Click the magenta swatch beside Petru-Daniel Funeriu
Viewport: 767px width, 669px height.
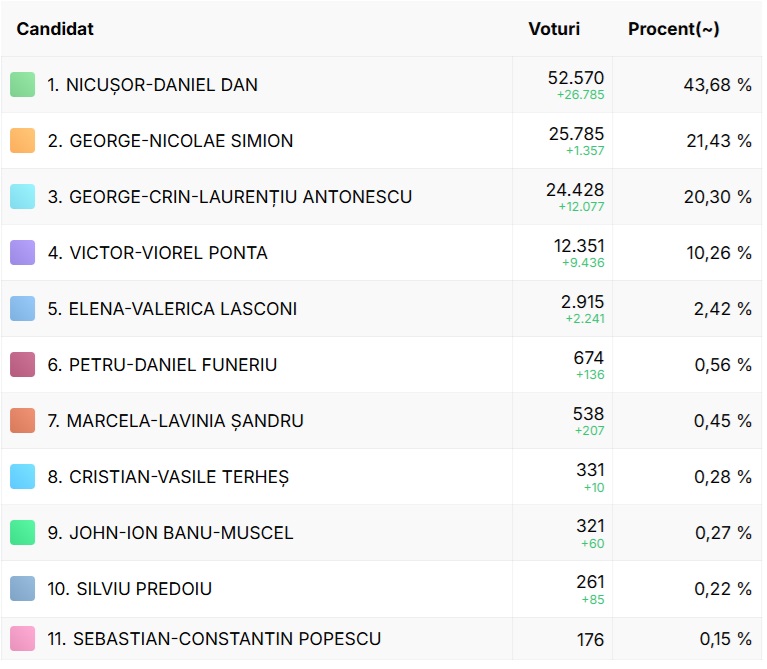pyautogui.click(x=23, y=365)
